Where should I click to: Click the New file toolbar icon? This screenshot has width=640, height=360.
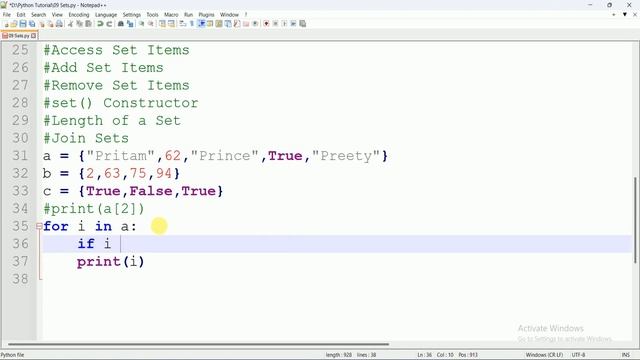tap(6, 24)
